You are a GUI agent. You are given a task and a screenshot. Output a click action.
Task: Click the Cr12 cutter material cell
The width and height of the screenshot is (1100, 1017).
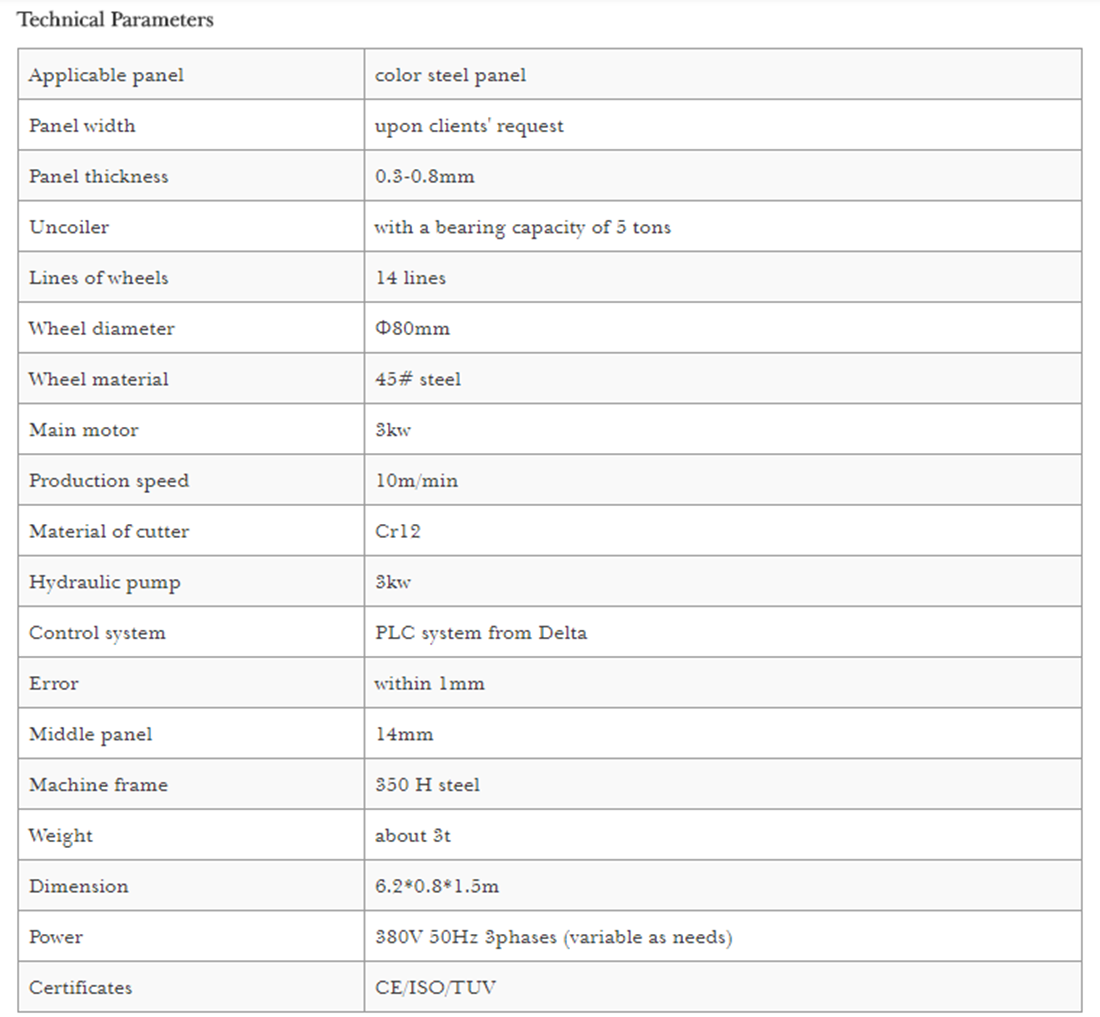point(723,530)
